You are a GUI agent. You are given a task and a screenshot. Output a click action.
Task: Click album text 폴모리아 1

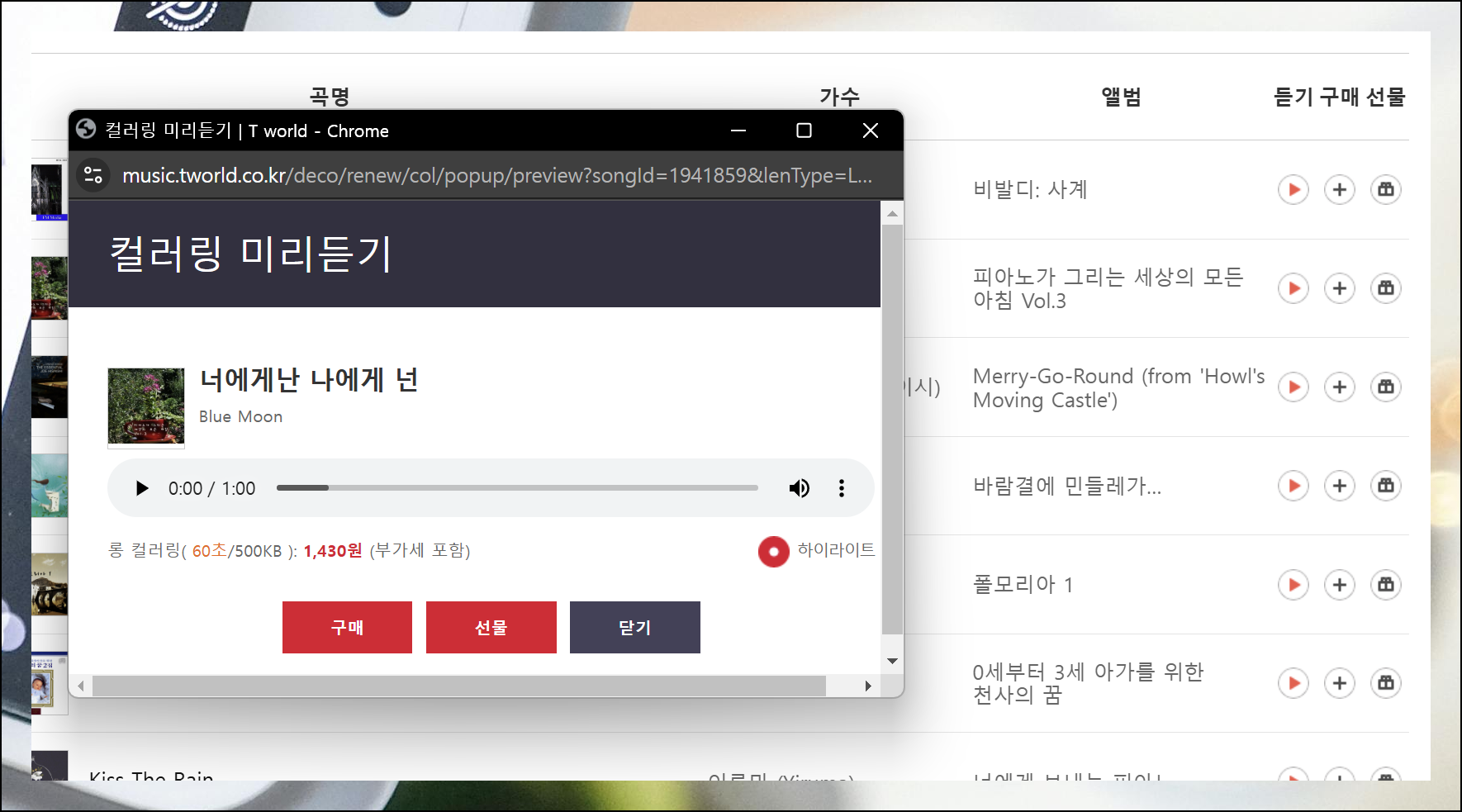tap(1023, 585)
